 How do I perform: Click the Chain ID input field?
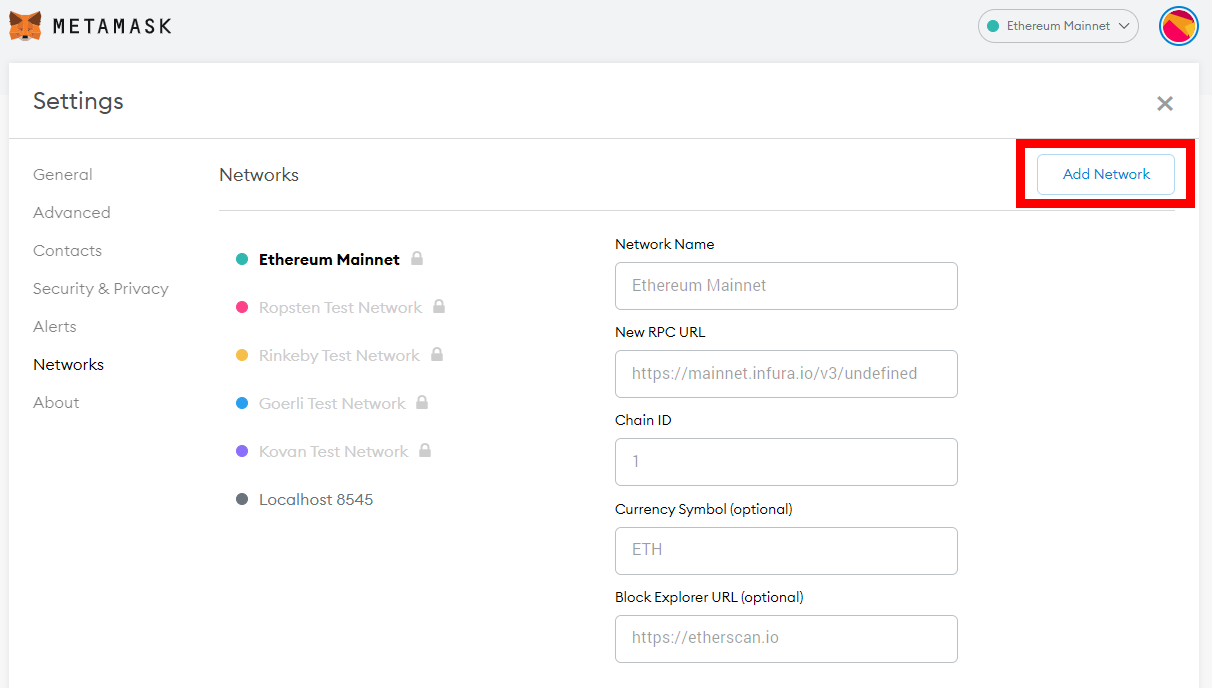[786, 462]
